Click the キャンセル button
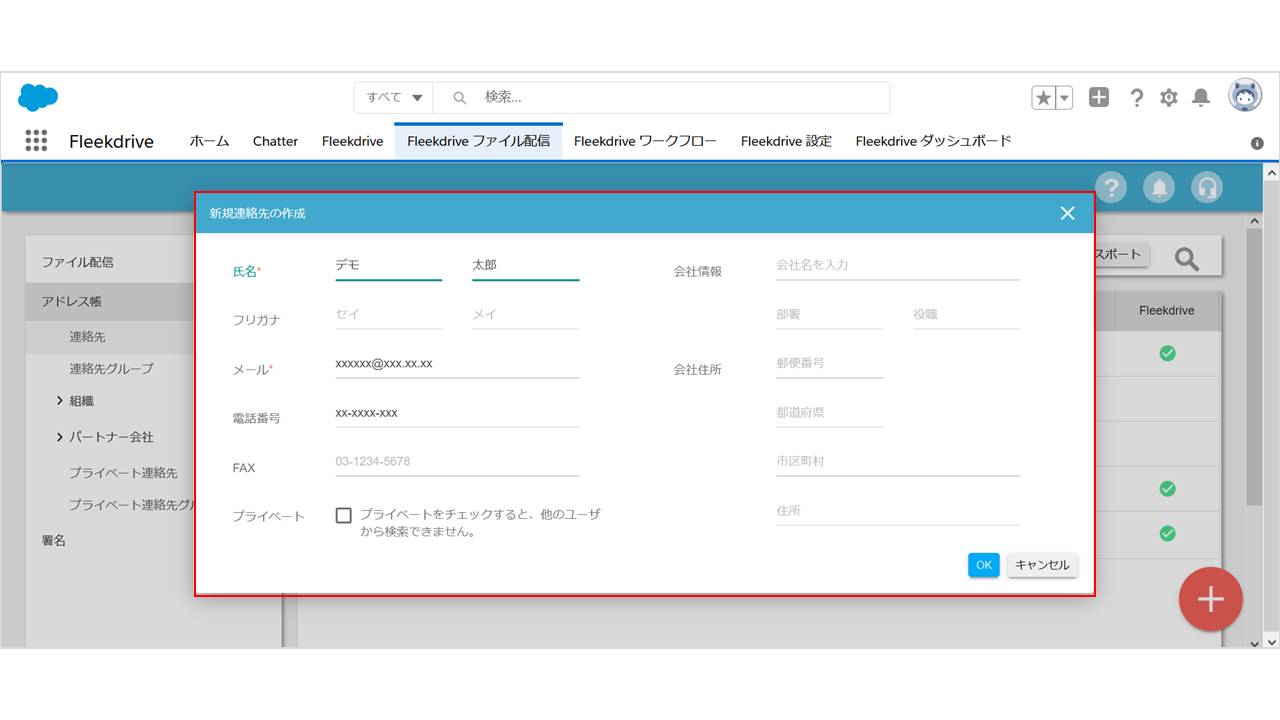The width and height of the screenshot is (1280, 720). [1042, 565]
